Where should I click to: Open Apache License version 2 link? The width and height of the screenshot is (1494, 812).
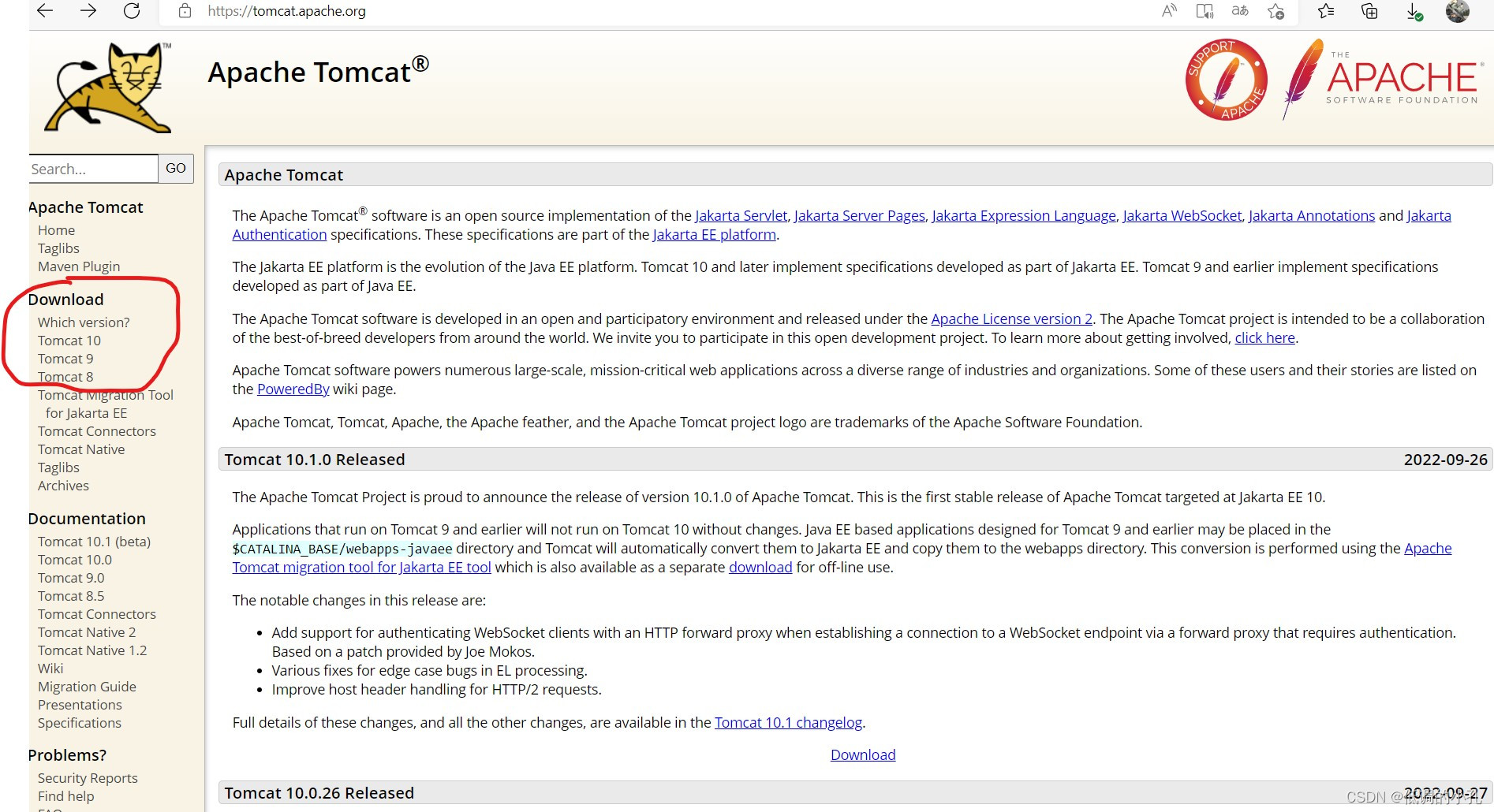click(x=1012, y=318)
